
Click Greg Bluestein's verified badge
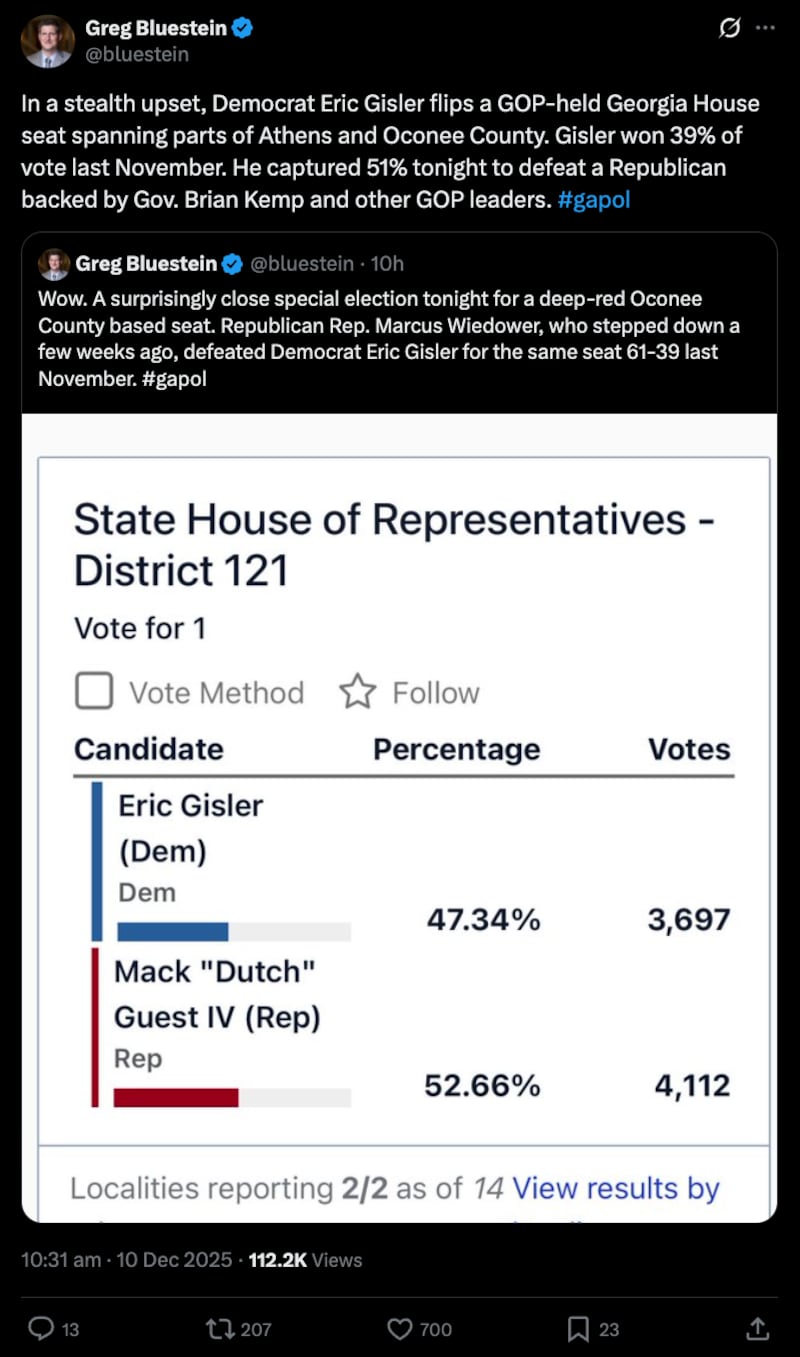pos(242,29)
